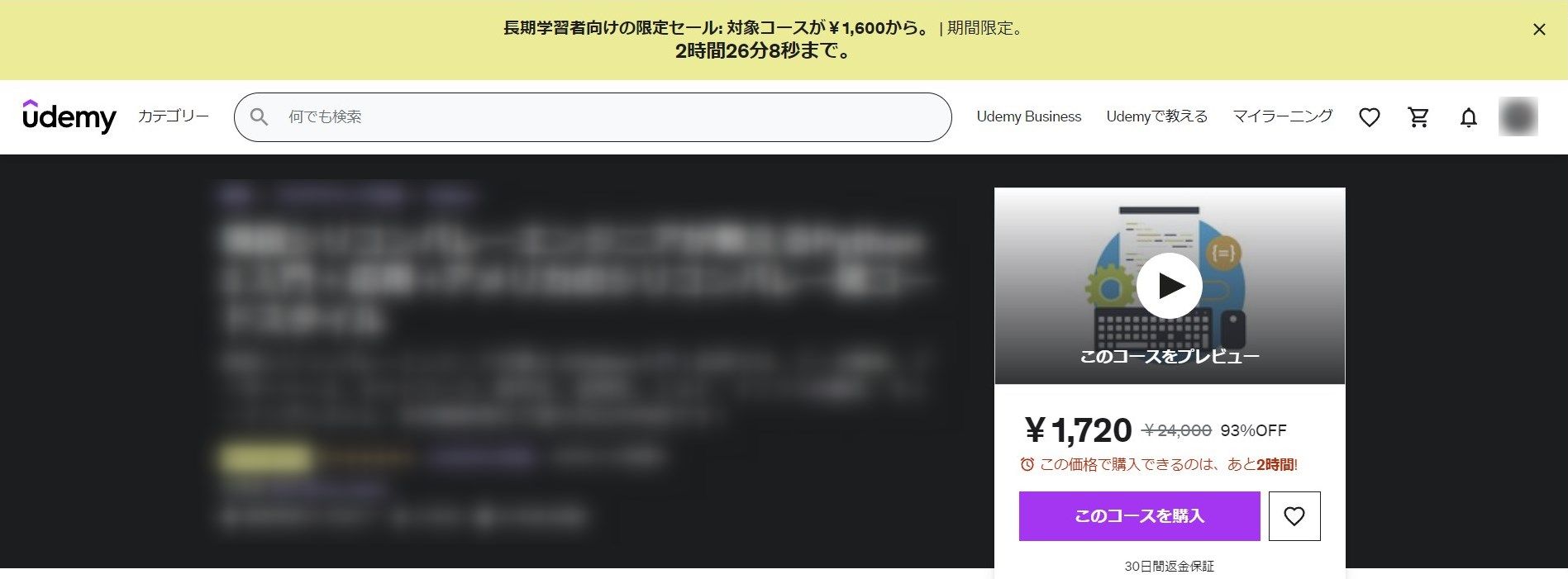
Task: Click the Udemy logo
Action: click(69, 117)
